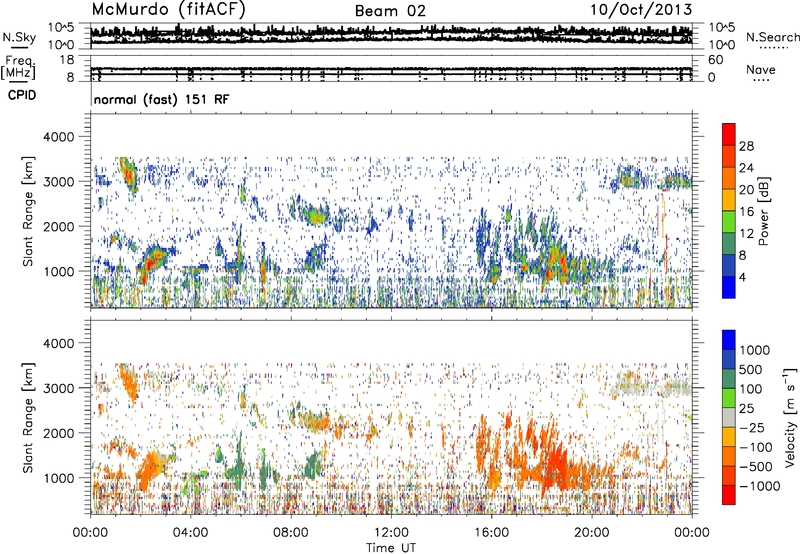Click the light green velocity colorbar segment
This screenshot has width=800, height=554.
click(729, 398)
